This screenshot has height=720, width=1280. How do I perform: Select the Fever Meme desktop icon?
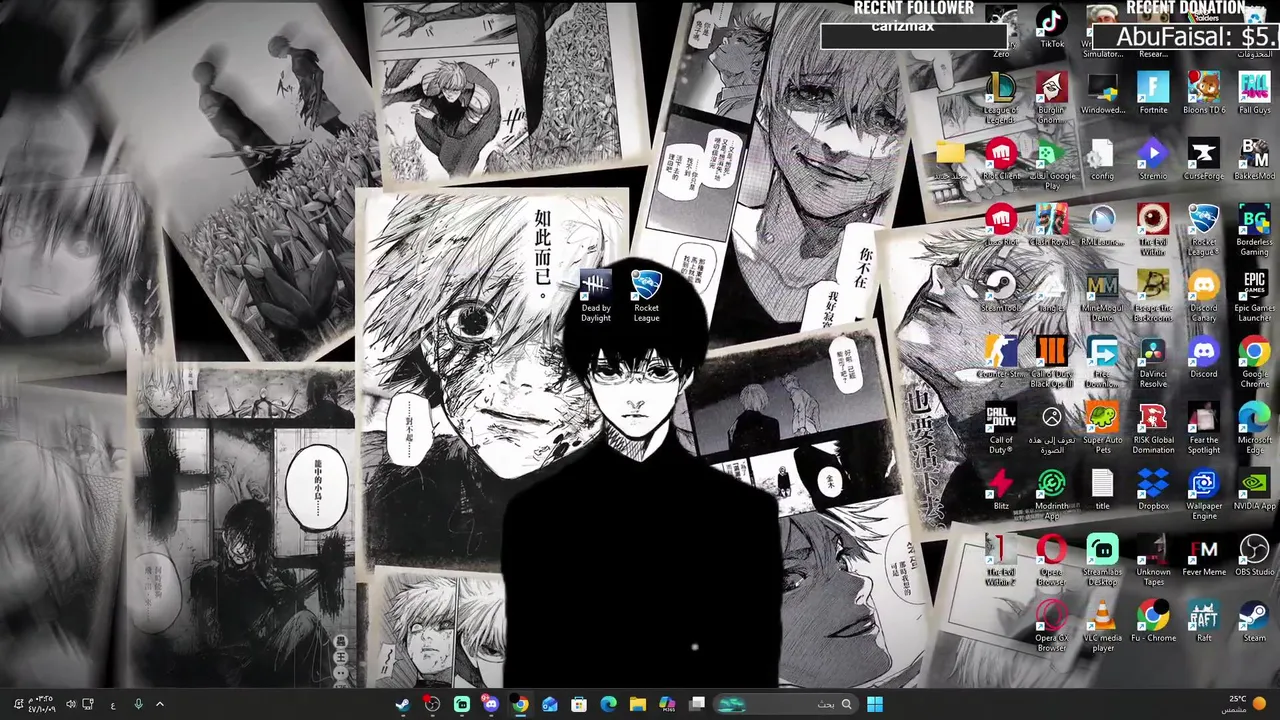(x=1203, y=556)
